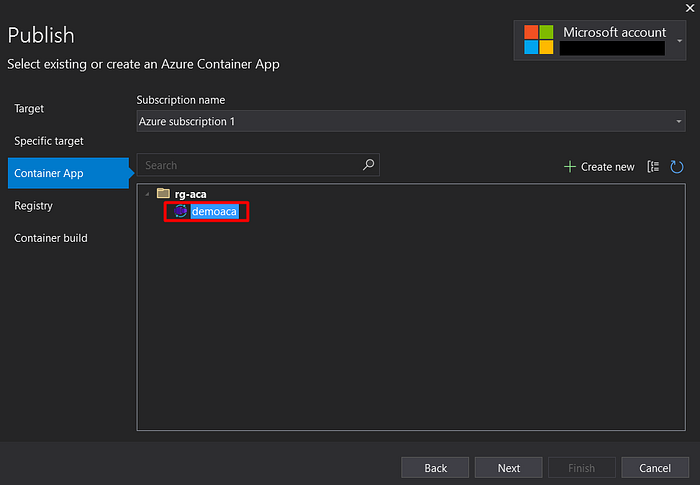
Task: Close the Publish dialog
Action: pos(690,8)
